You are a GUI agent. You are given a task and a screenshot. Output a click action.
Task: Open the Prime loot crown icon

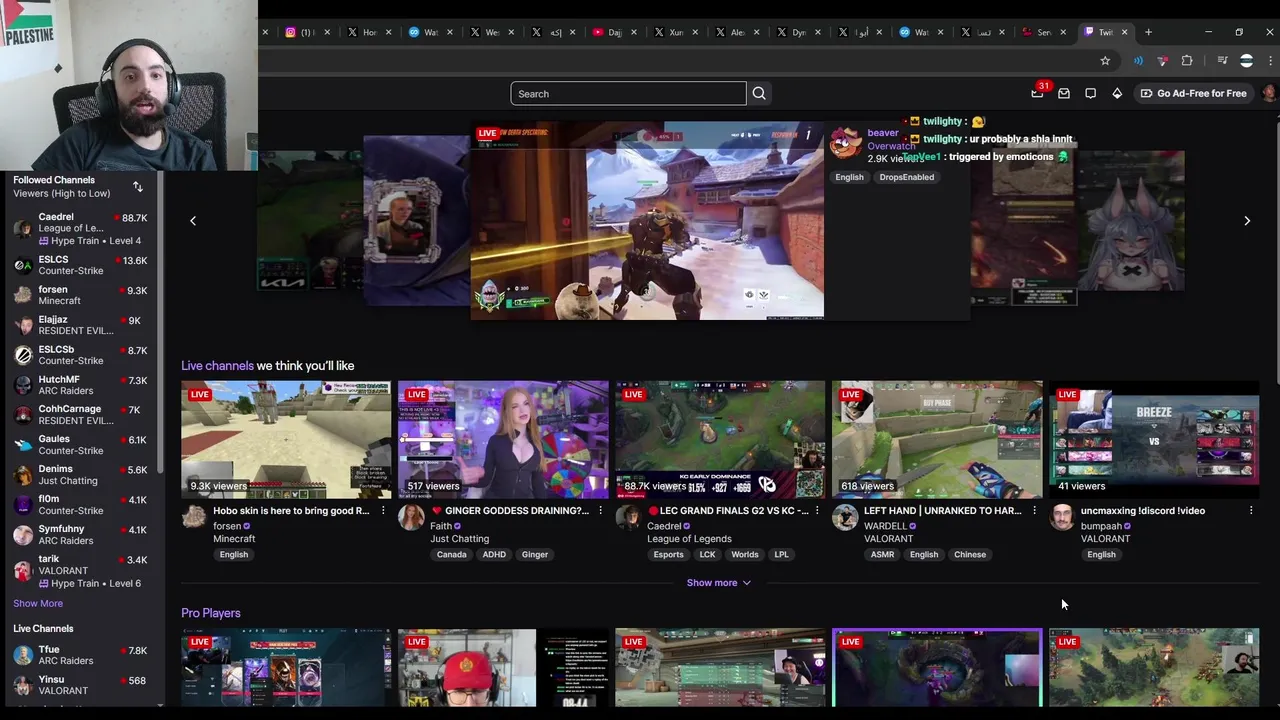1037,93
